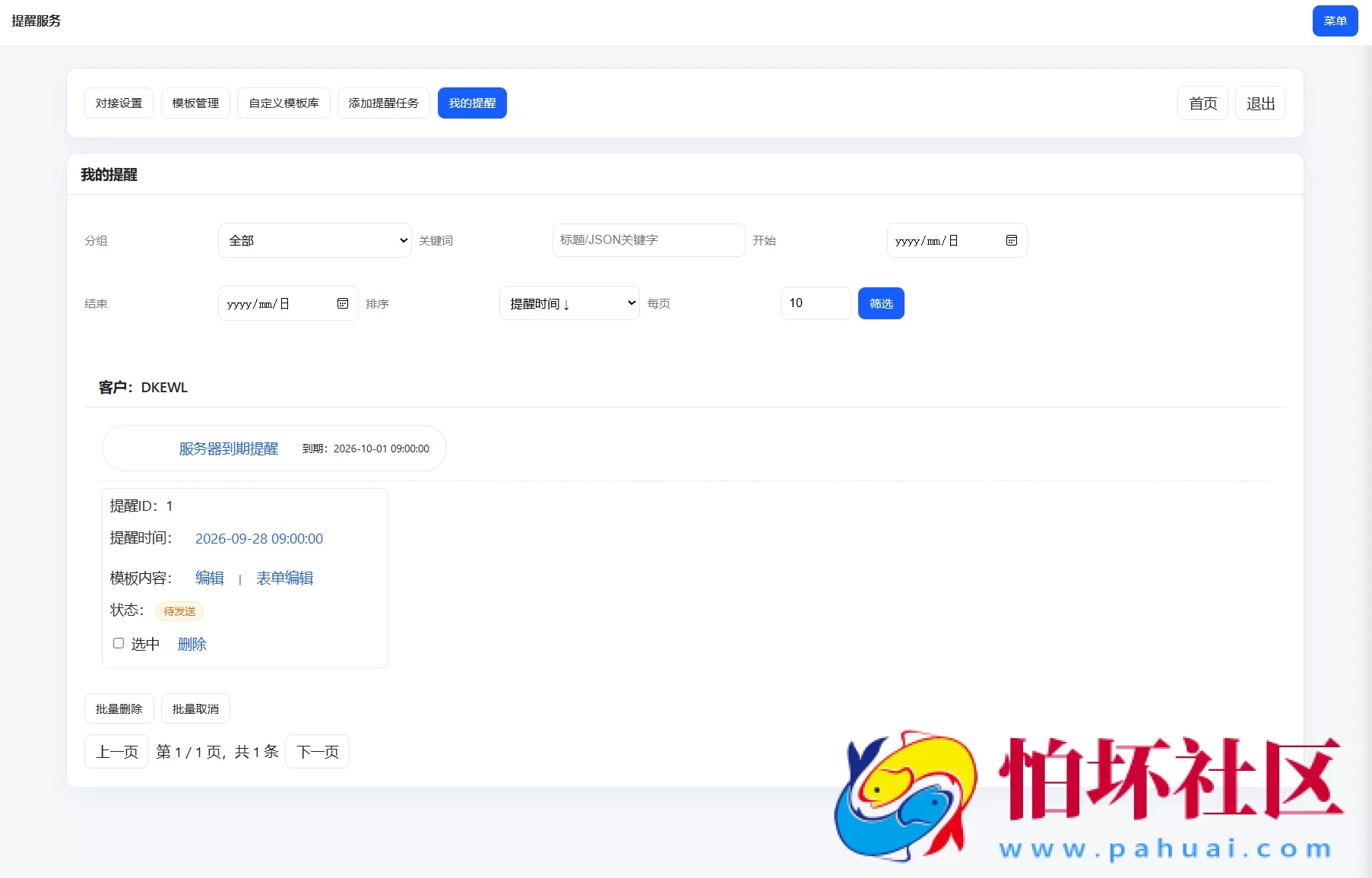
Task: Open 表单编辑 for the template
Action: point(284,578)
